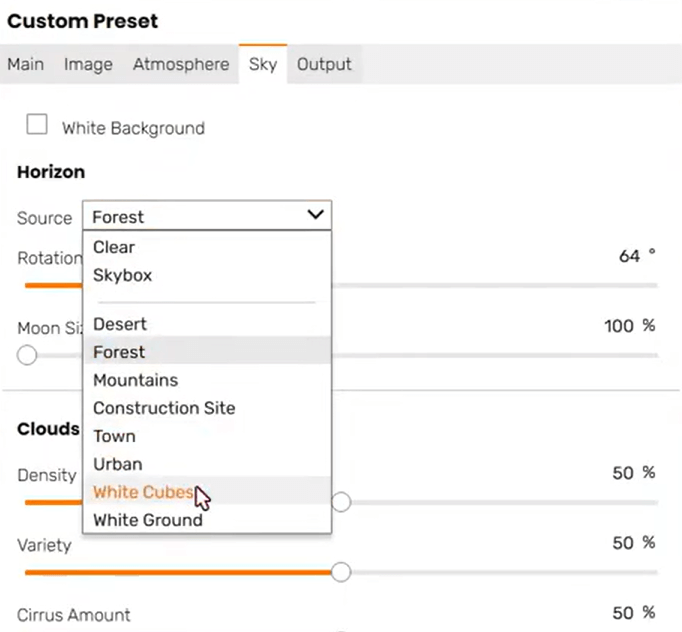Choose Urban horizon option
This screenshot has height=632, width=682.
[118, 464]
